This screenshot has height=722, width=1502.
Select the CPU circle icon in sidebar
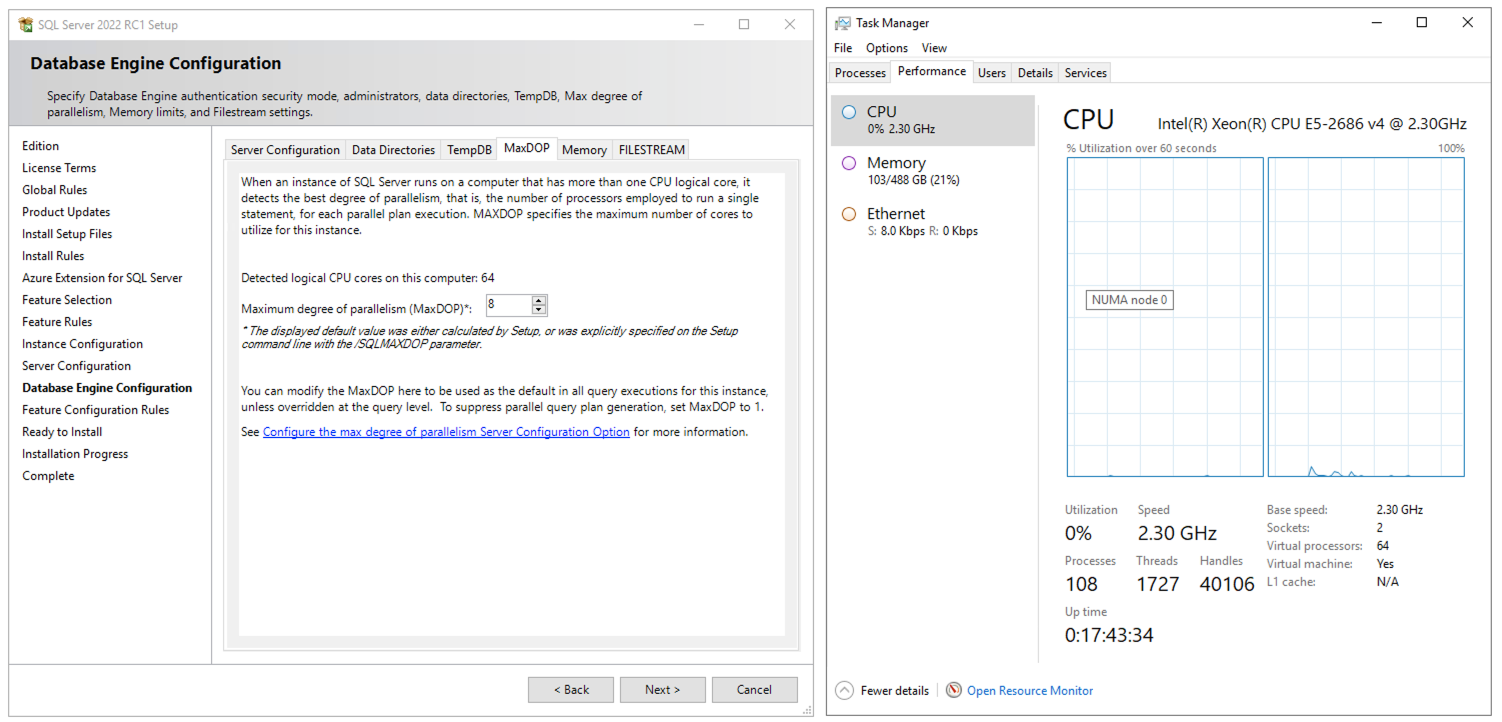pyautogui.click(x=849, y=112)
